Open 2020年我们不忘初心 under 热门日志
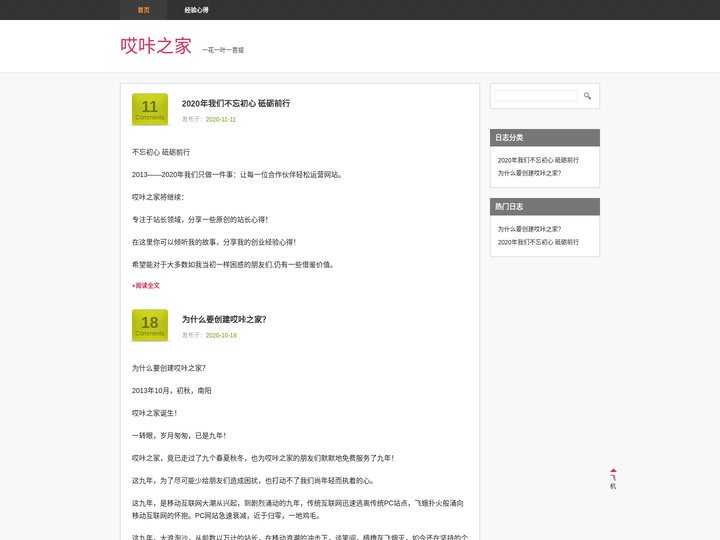 pos(538,242)
